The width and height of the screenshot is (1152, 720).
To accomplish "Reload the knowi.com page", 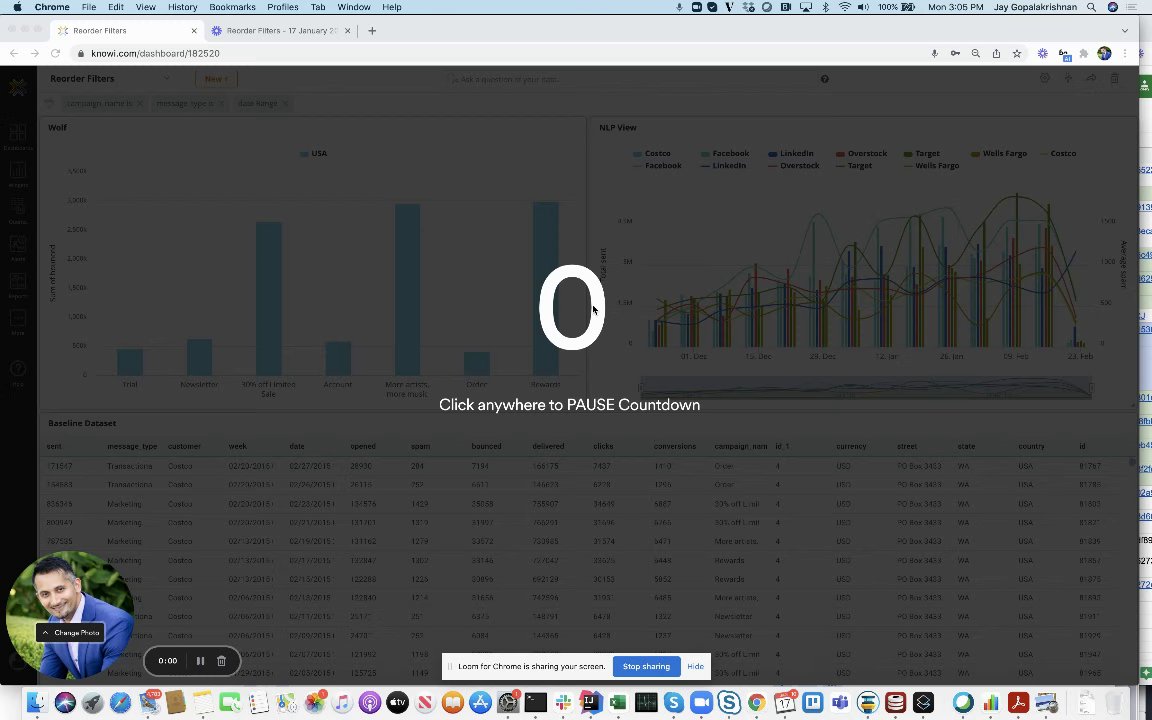I will pos(55,54).
